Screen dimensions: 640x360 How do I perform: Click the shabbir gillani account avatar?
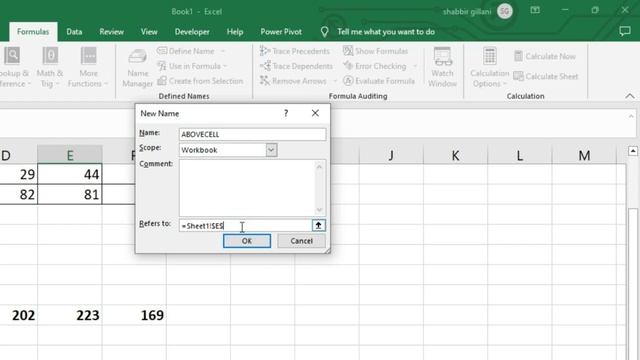[504, 11]
